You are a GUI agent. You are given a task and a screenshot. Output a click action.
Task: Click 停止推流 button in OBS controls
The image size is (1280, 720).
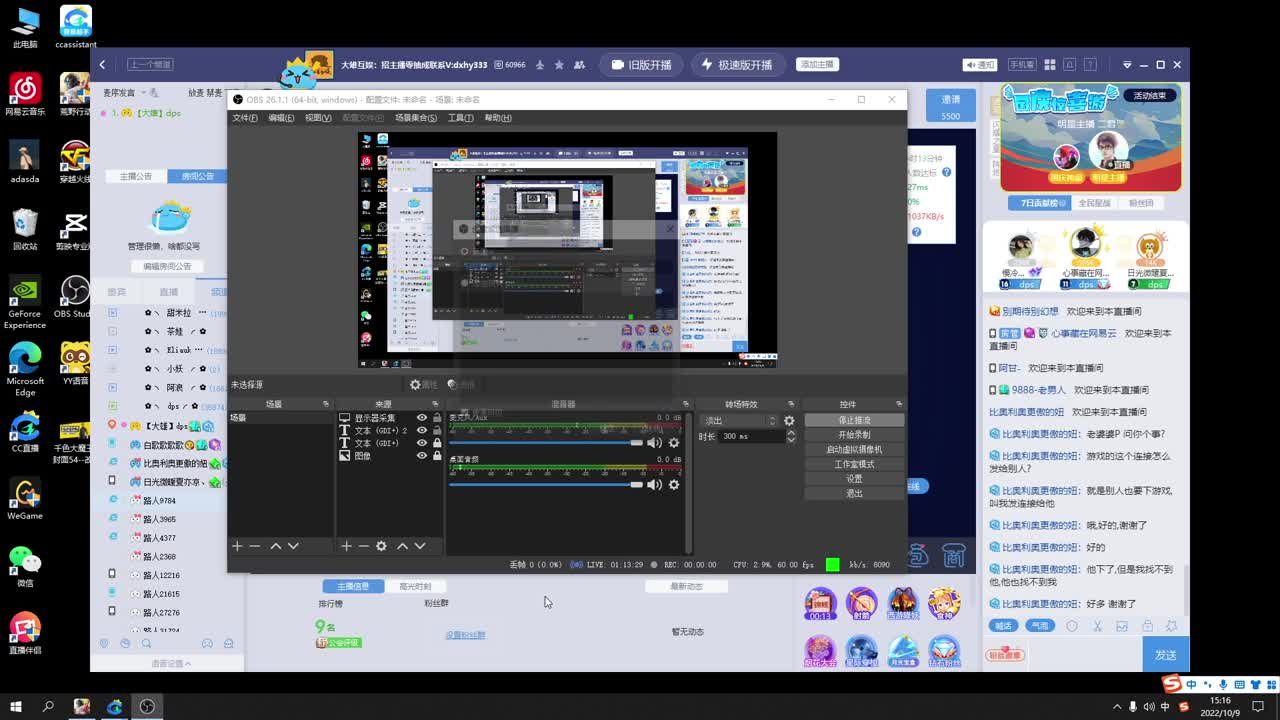854,420
